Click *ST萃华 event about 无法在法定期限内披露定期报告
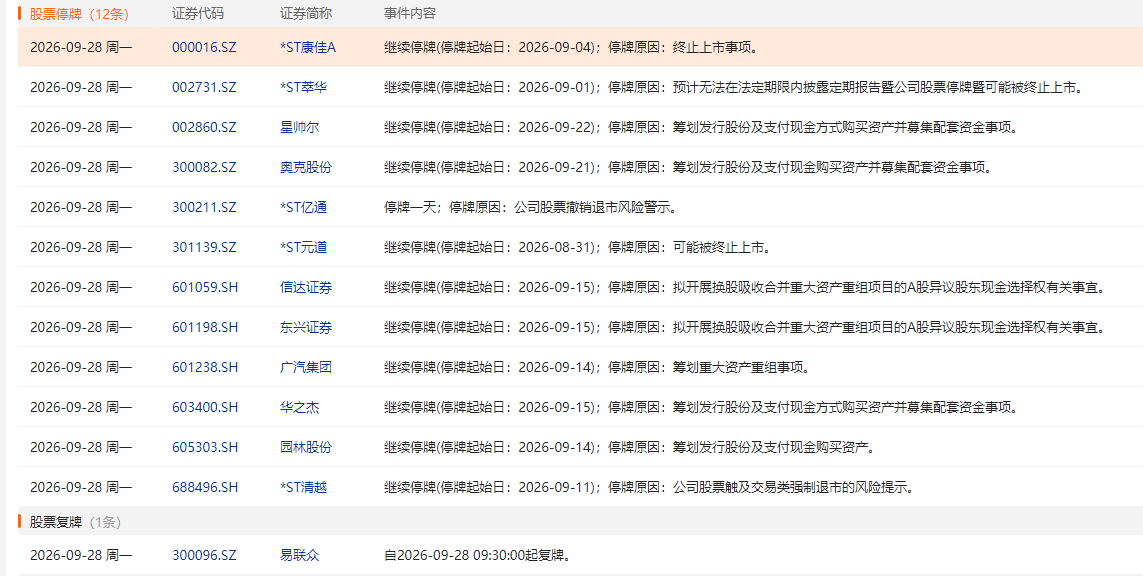 (737, 87)
